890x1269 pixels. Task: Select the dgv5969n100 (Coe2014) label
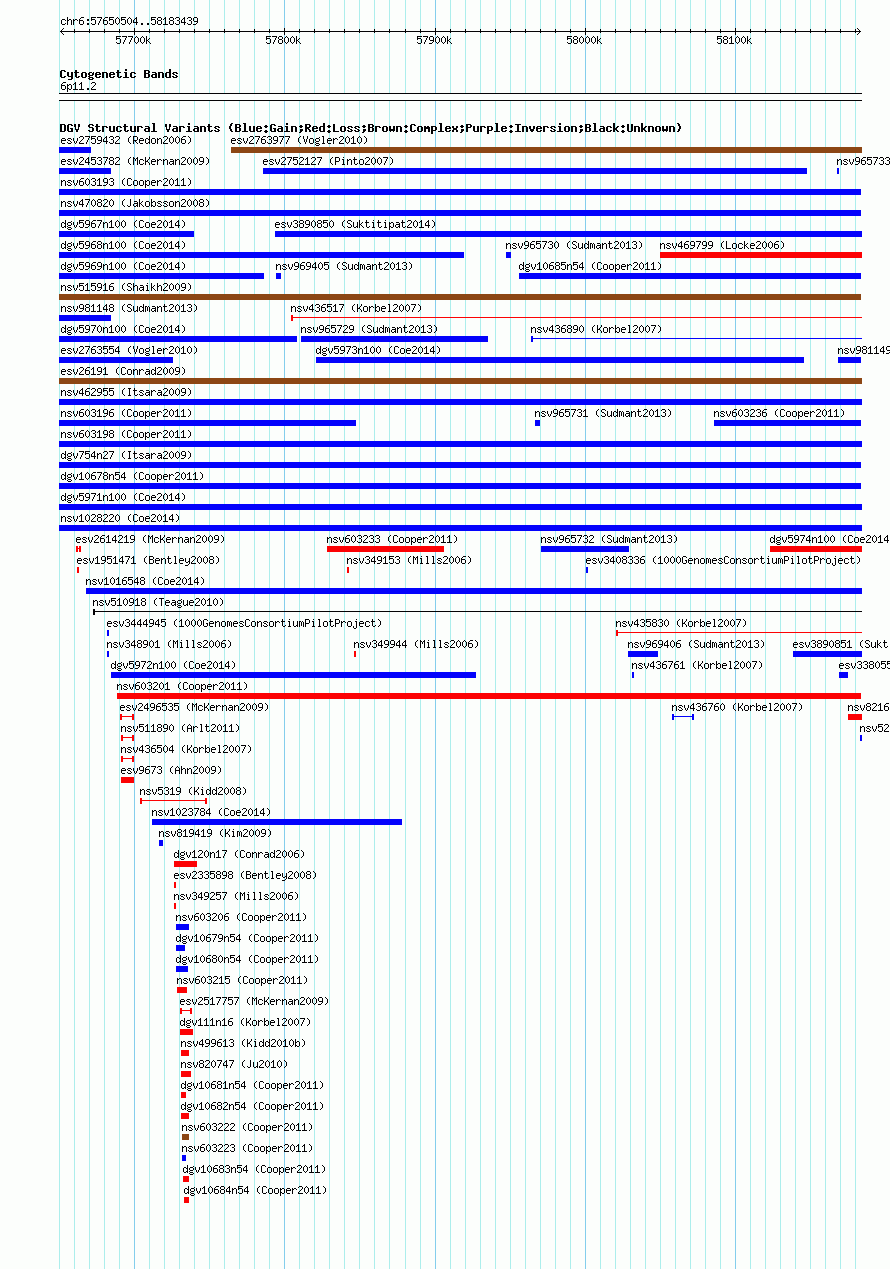point(122,266)
